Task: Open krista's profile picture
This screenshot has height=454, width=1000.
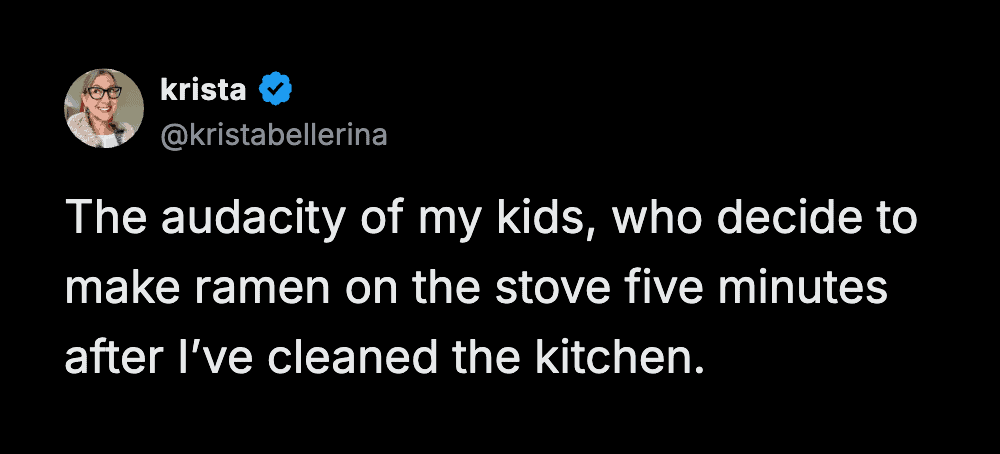Action: click(104, 109)
